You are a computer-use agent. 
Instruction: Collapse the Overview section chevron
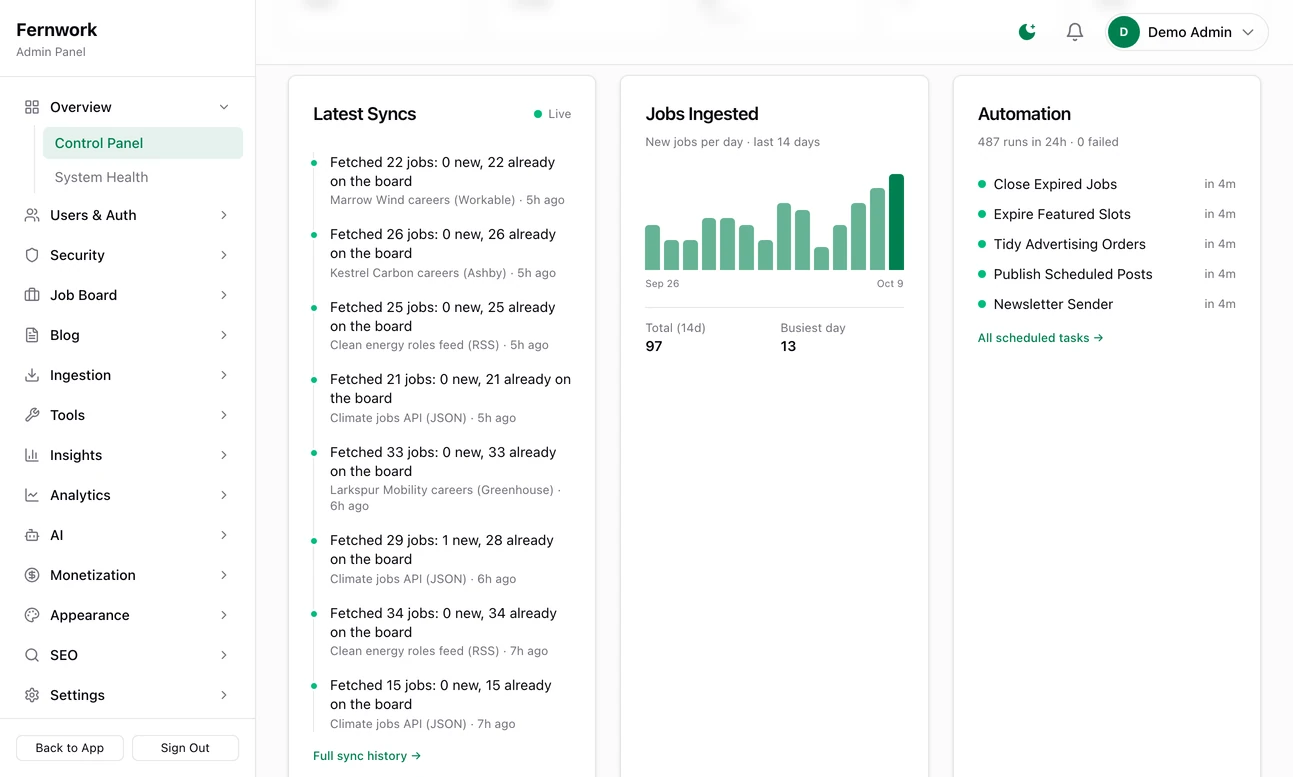click(x=224, y=107)
